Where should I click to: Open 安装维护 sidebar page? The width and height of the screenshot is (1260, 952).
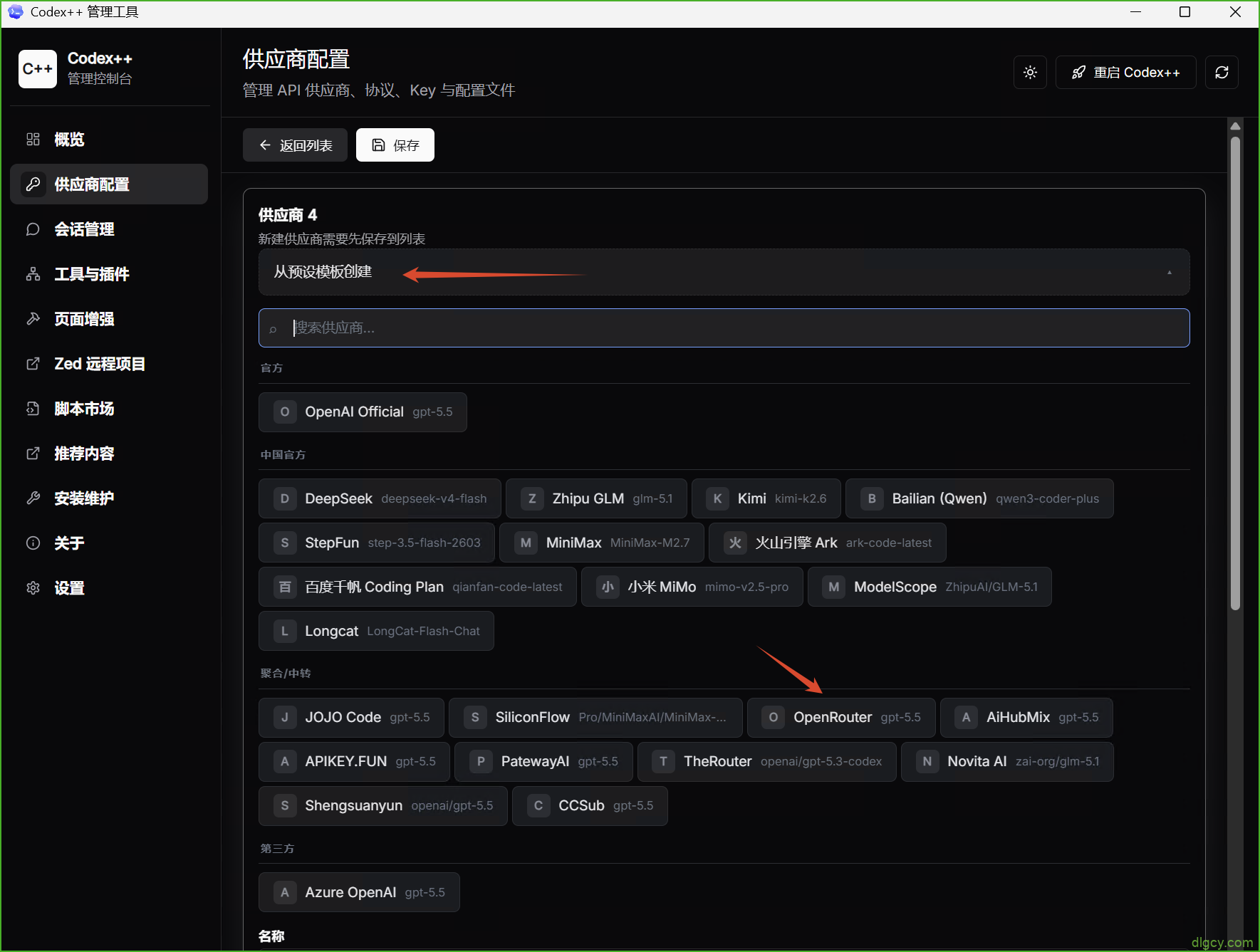click(x=109, y=498)
